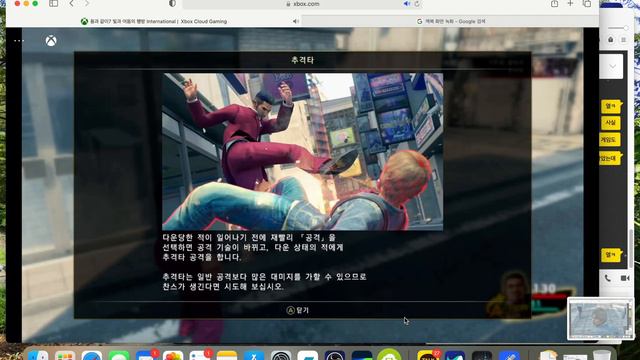Click the 게임도 chat bubble
The image size is (640, 360).
[610, 140]
